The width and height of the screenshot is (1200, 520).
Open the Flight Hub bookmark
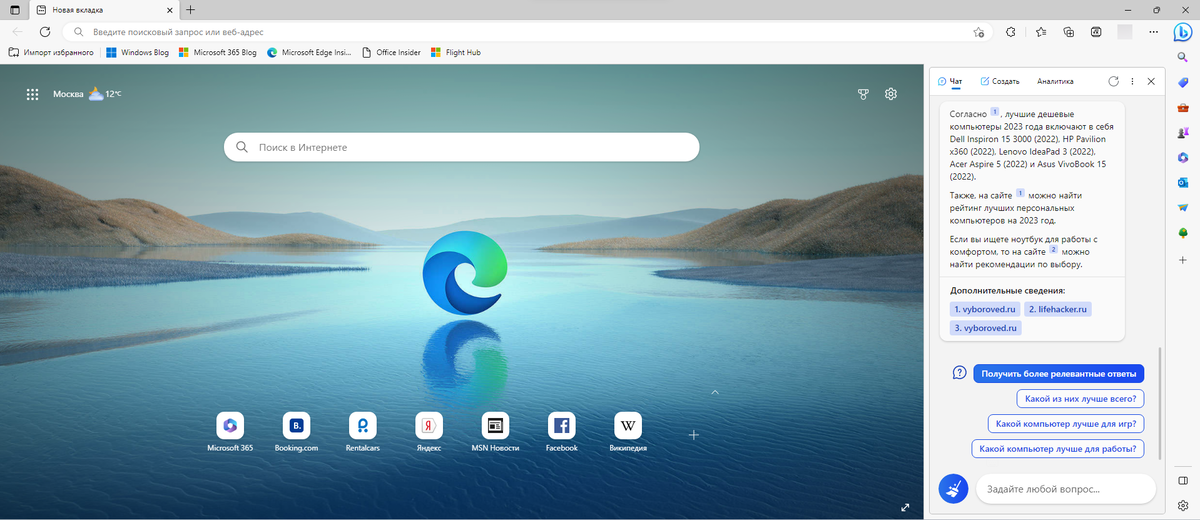coord(455,52)
